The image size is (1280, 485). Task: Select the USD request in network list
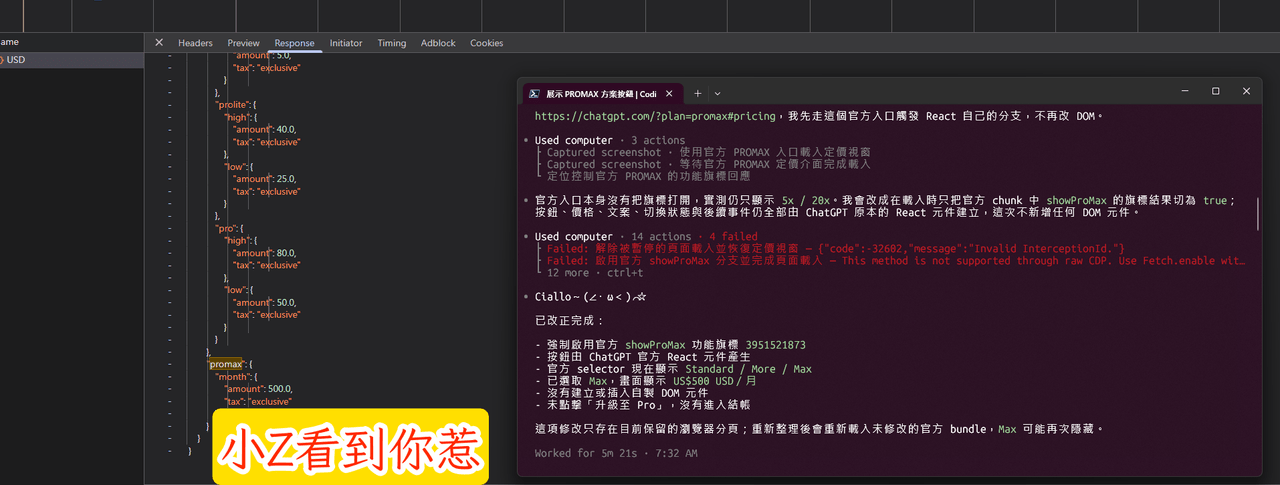click(72, 60)
